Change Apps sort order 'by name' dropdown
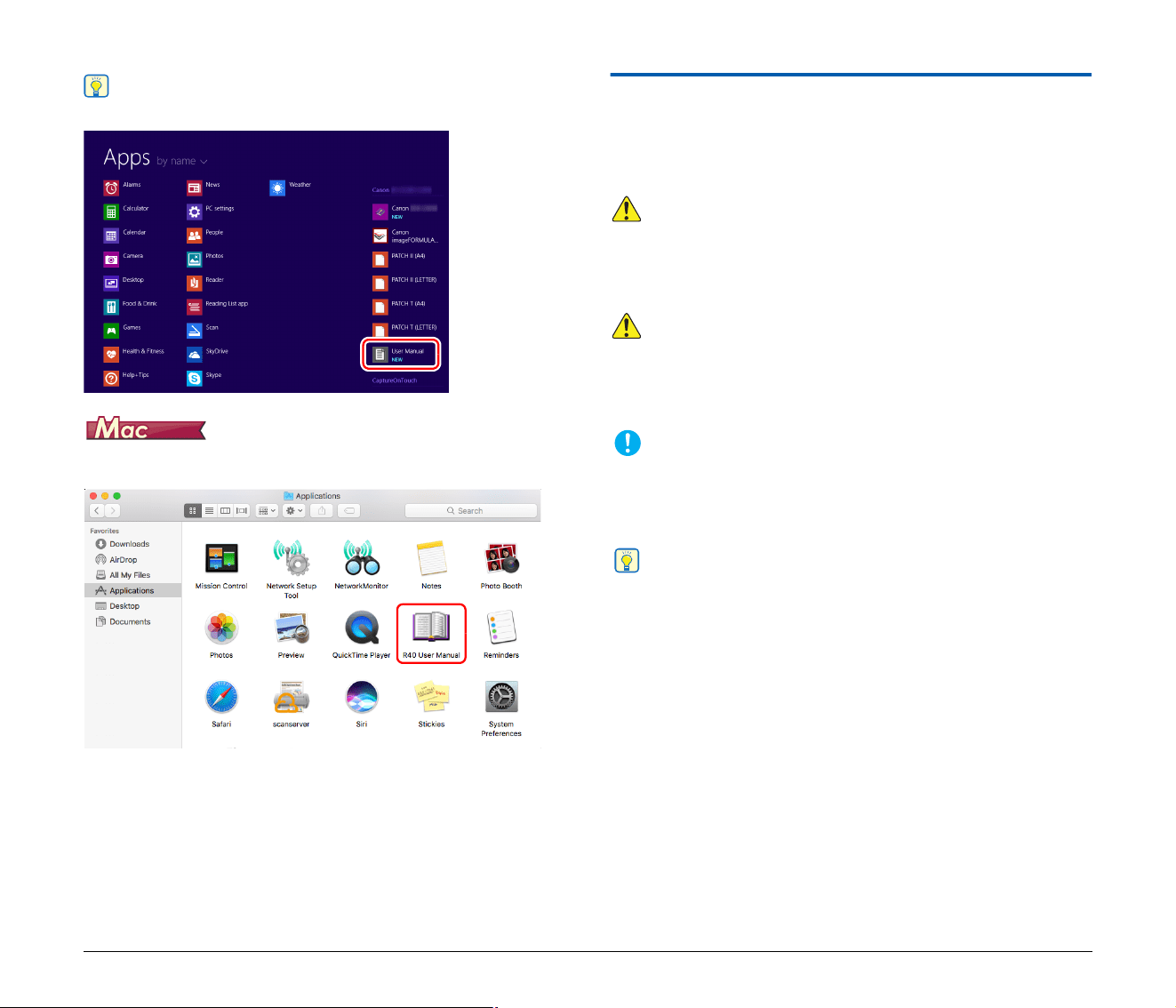Image resolution: width=1176 pixels, height=1008 pixels. pyautogui.click(x=182, y=161)
